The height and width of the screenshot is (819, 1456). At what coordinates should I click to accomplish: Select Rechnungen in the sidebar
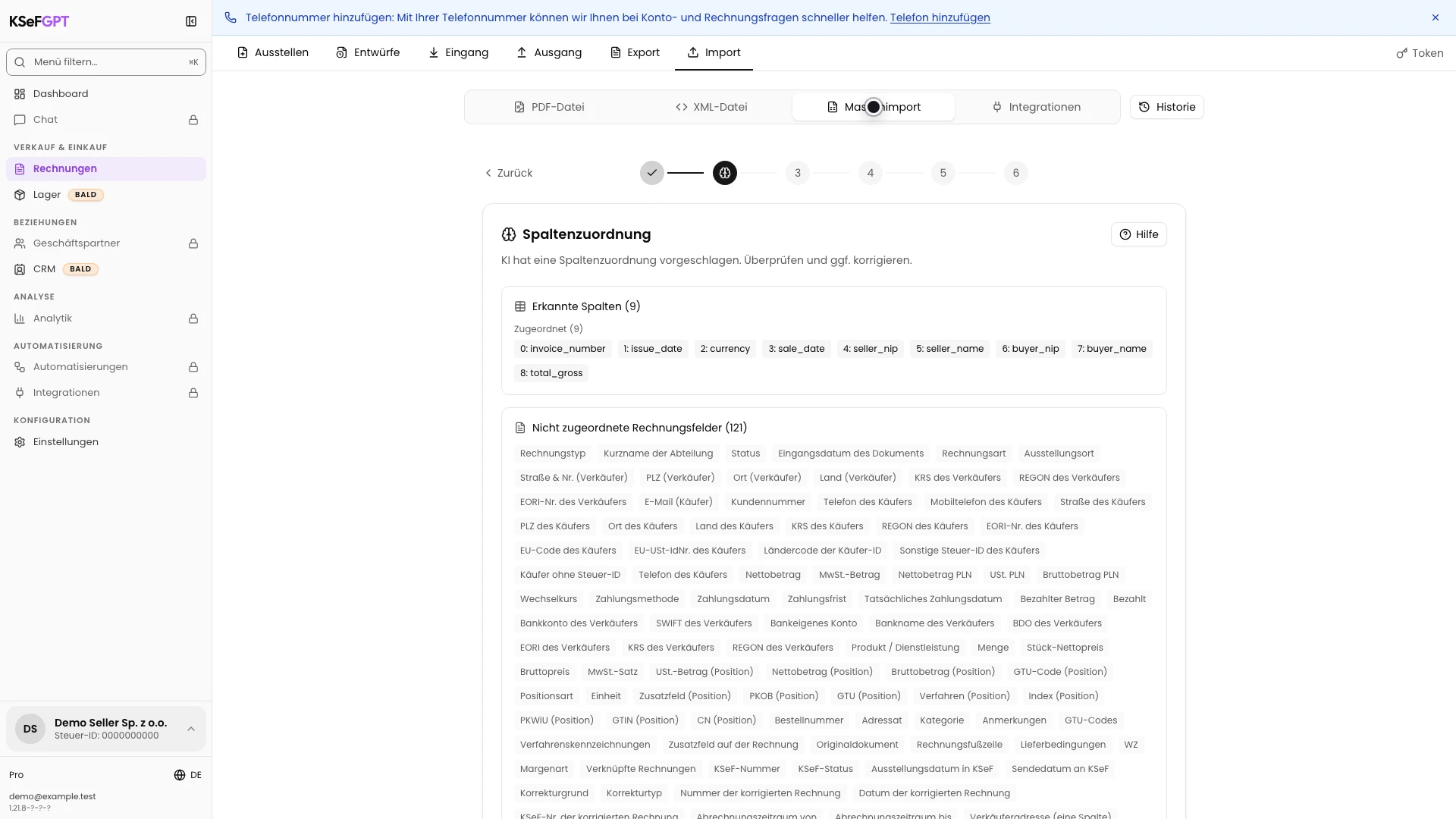[106, 169]
